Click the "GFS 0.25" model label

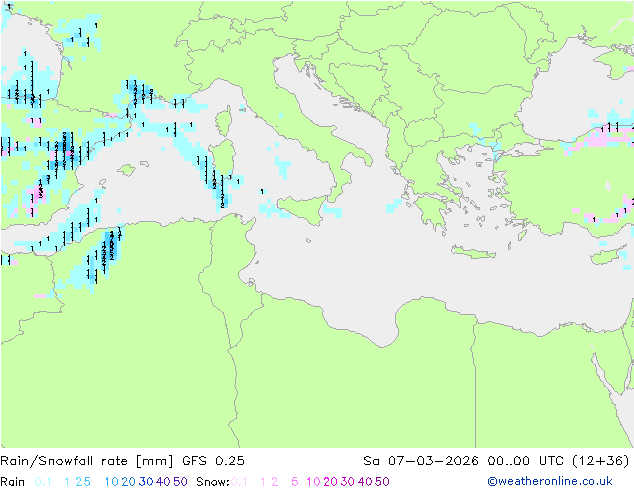213,461
